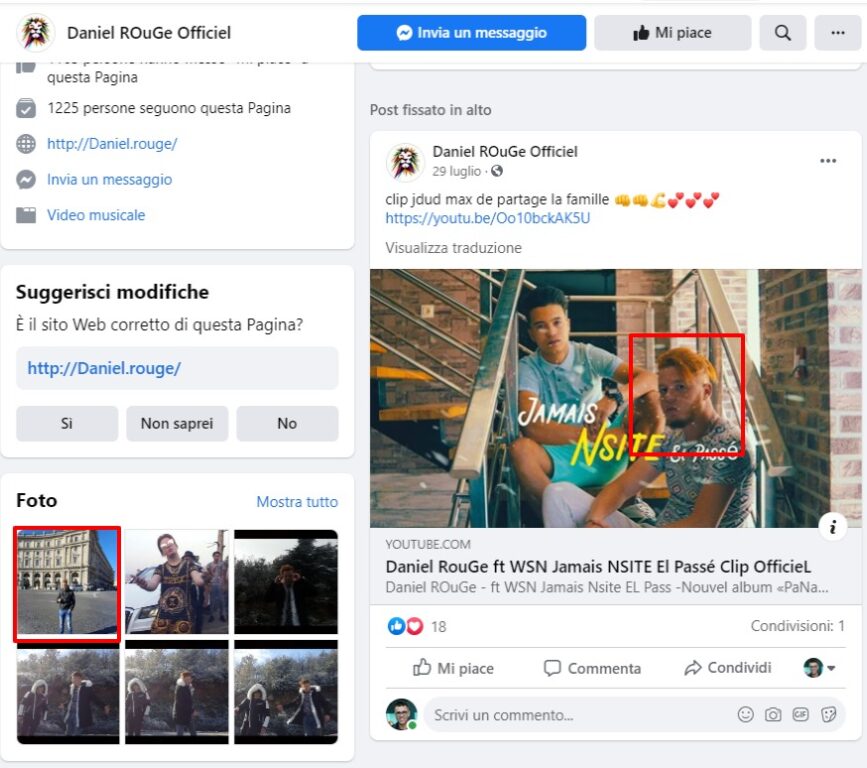The height and width of the screenshot is (768, 867).
Task: Click Mostra tutto in Foto section
Action: (x=297, y=501)
